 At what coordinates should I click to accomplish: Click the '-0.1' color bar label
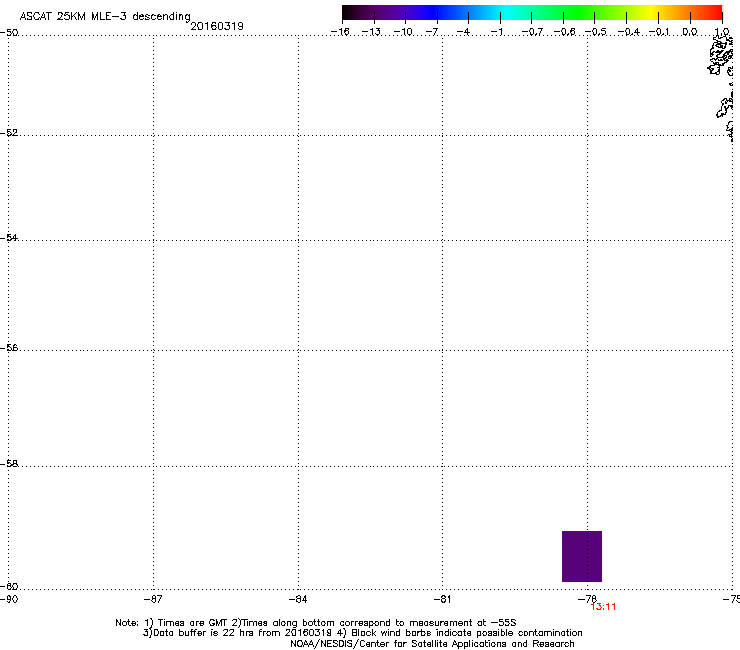click(x=659, y=32)
